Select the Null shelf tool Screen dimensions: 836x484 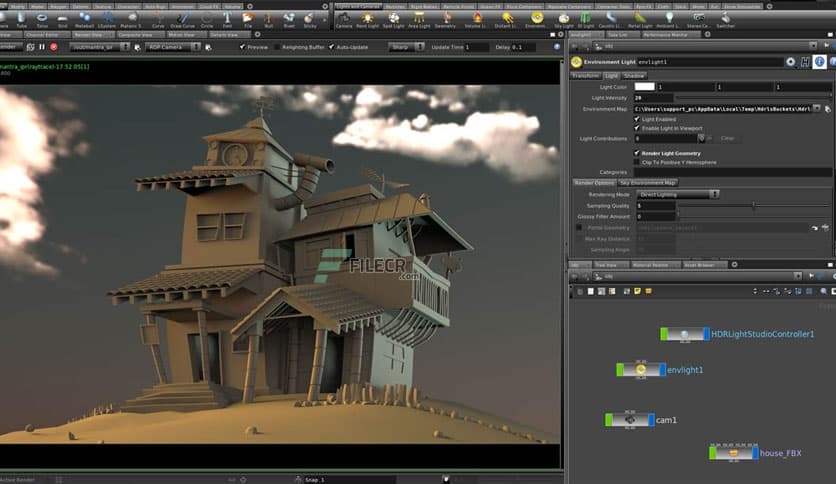click(x=269, y=20)
